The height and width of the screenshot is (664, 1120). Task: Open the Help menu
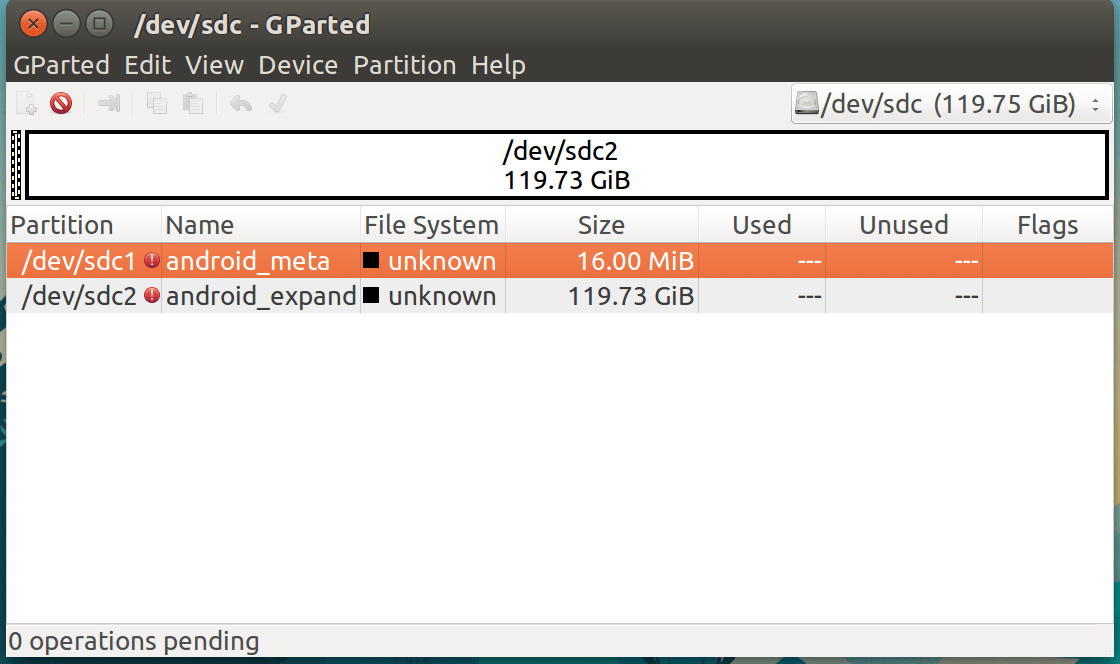(499, 65)
